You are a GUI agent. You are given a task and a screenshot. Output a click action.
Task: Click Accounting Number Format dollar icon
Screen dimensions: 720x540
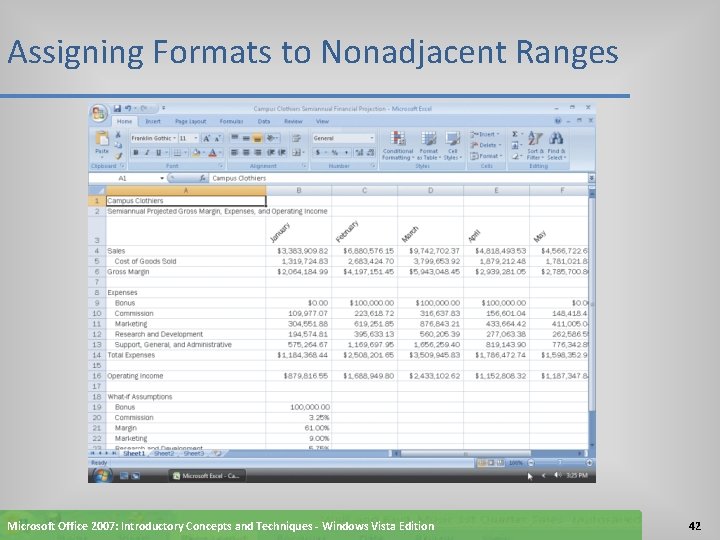318,152
